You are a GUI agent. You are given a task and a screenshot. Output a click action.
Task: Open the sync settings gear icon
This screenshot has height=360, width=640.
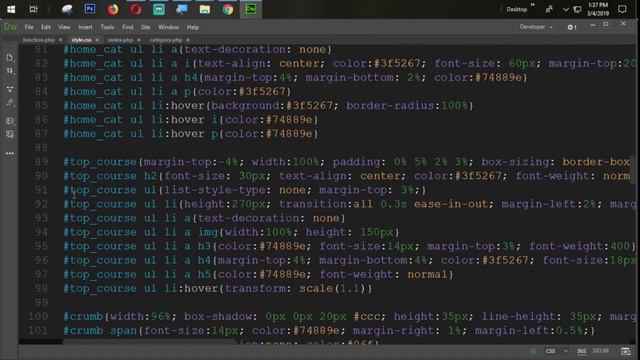tap(571, 27)
